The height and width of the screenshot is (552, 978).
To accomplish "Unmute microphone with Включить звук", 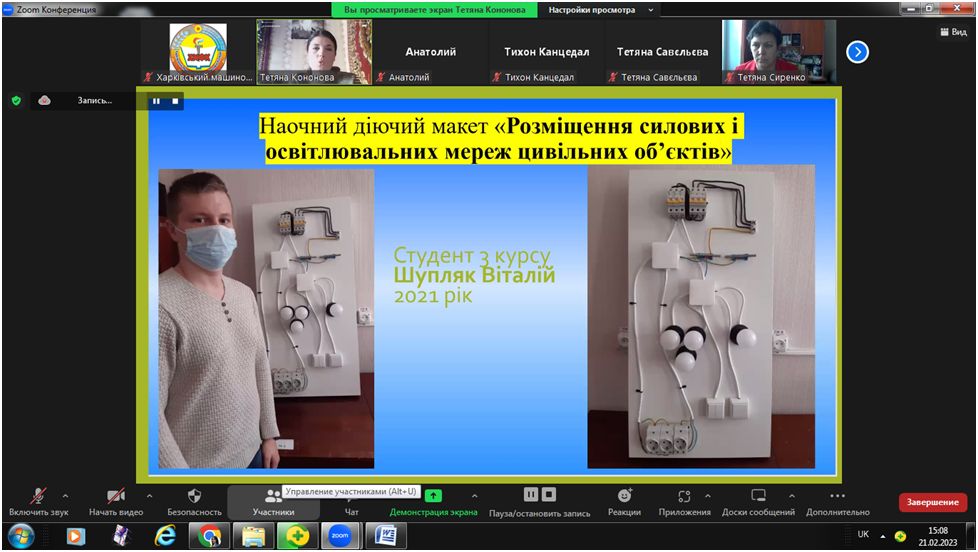I will coord(38,501).
